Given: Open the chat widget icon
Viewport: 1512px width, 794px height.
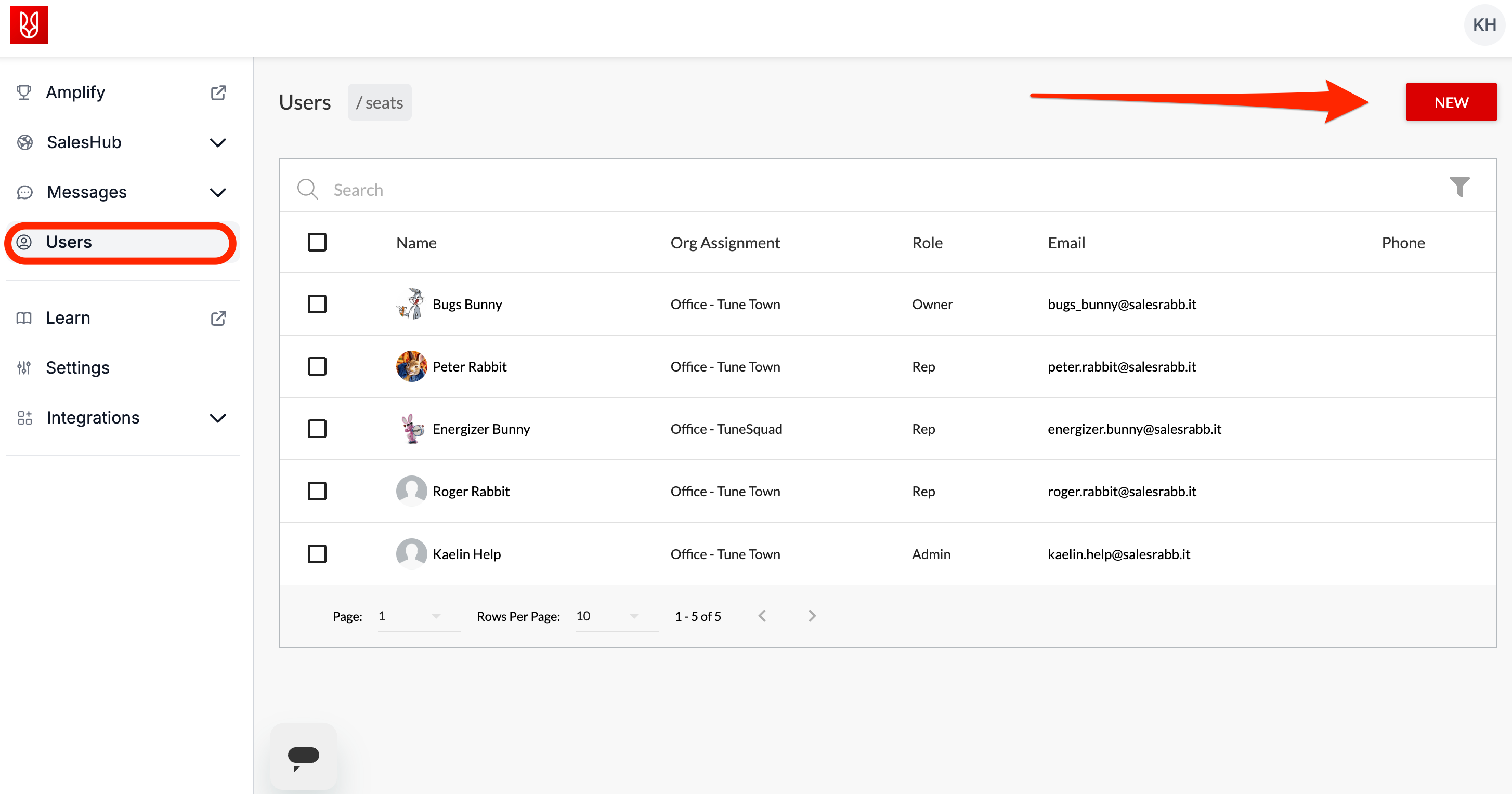Looking at the screenshot, I should point(304,757).
